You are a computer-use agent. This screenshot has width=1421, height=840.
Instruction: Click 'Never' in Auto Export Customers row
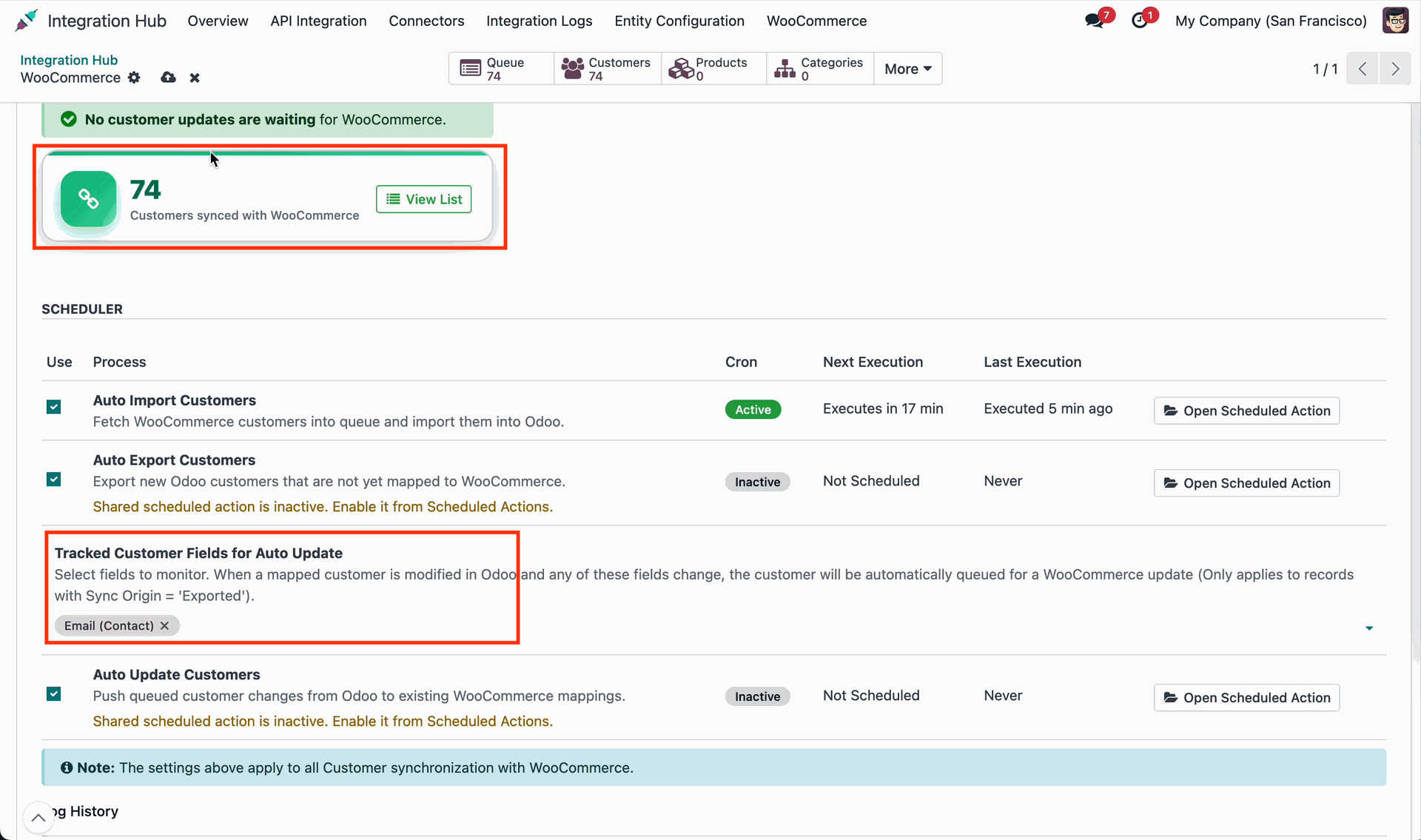tap(1003, 481)
